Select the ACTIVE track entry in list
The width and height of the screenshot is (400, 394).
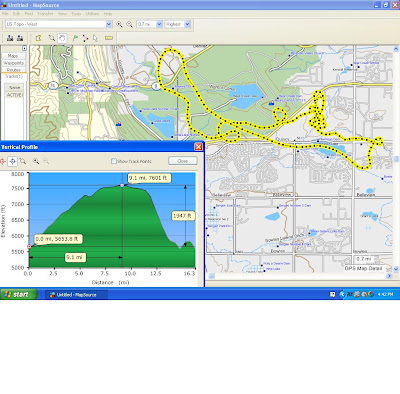(14, 95)
